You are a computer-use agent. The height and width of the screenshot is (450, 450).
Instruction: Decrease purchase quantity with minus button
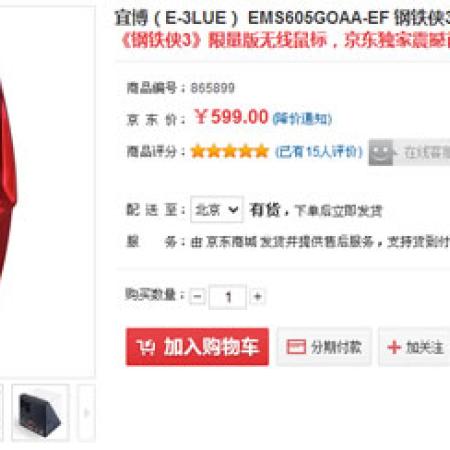197,296
